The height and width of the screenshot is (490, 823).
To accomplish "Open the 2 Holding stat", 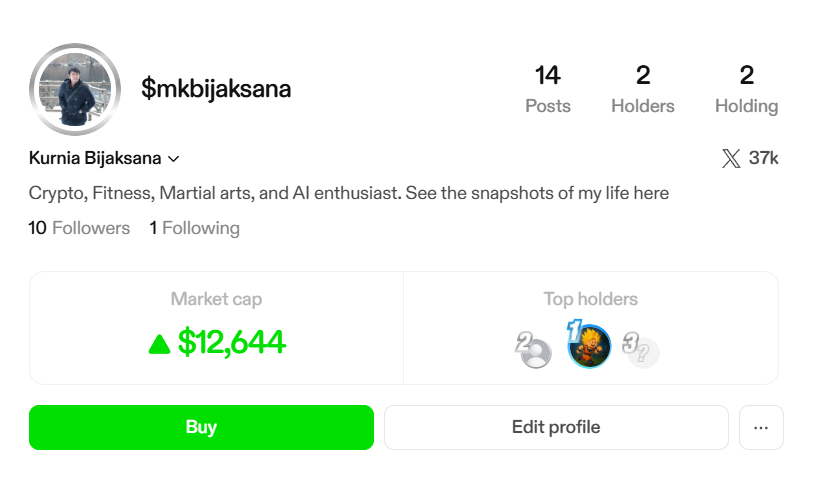I will click(746, 89).
